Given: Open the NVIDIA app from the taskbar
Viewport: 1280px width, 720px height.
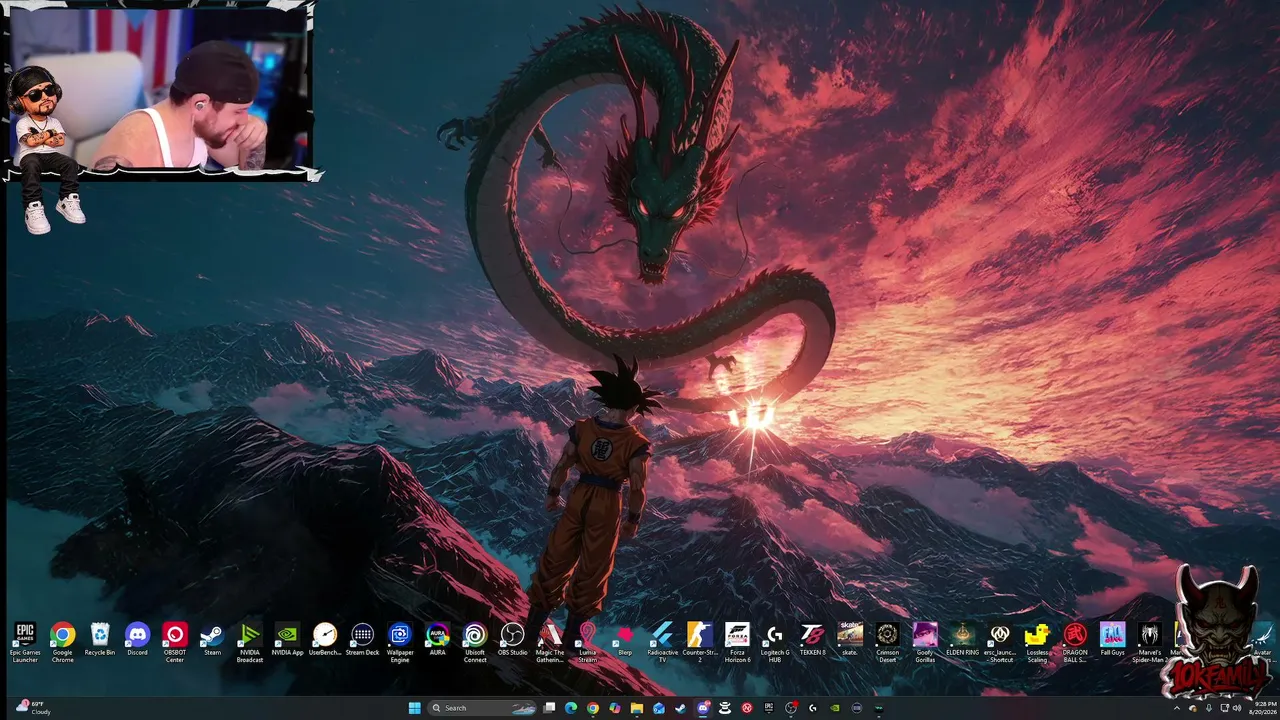Looking at the screenshot, I should (835, 708).
